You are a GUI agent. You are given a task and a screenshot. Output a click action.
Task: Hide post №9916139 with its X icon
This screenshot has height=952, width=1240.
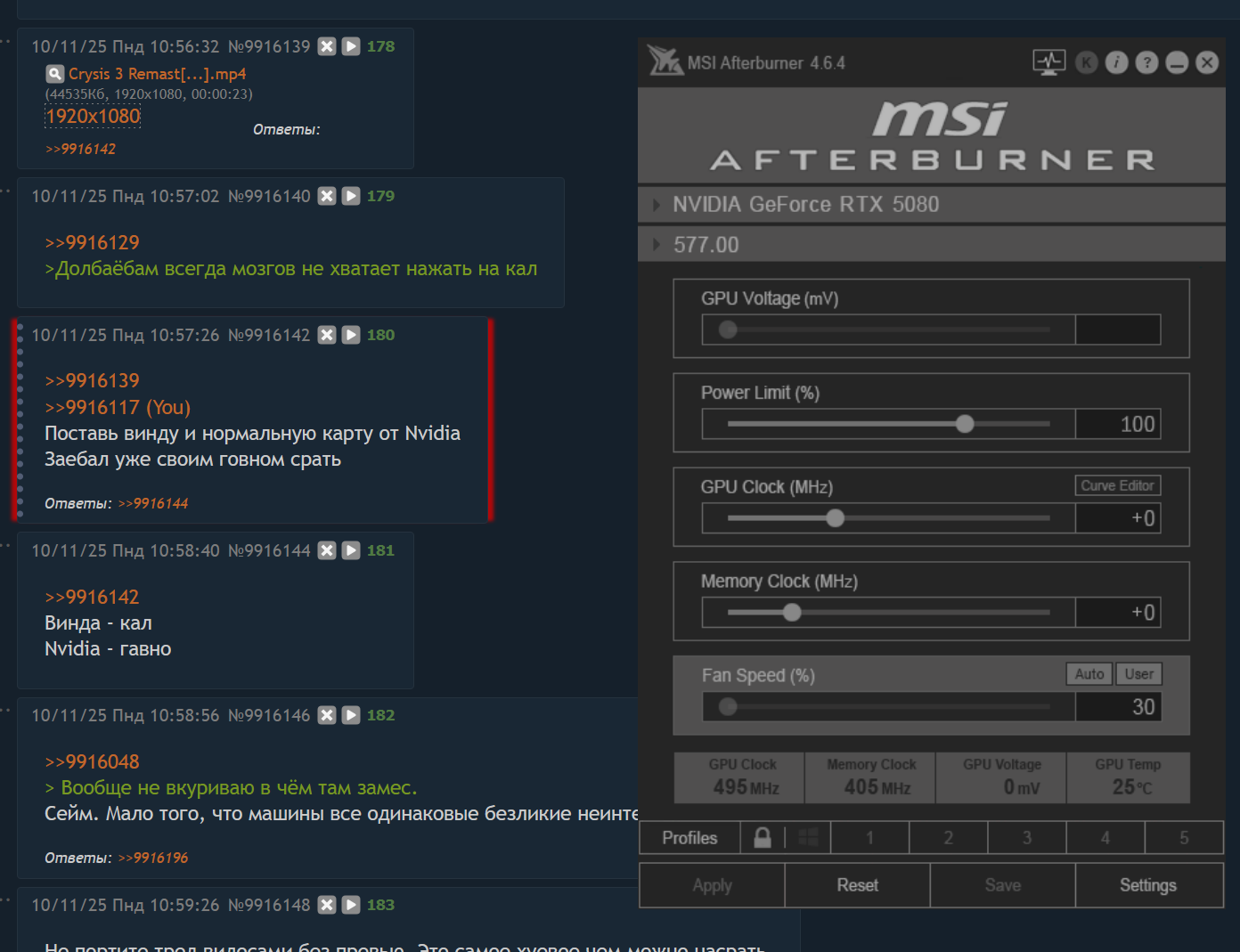pos(327,46)
